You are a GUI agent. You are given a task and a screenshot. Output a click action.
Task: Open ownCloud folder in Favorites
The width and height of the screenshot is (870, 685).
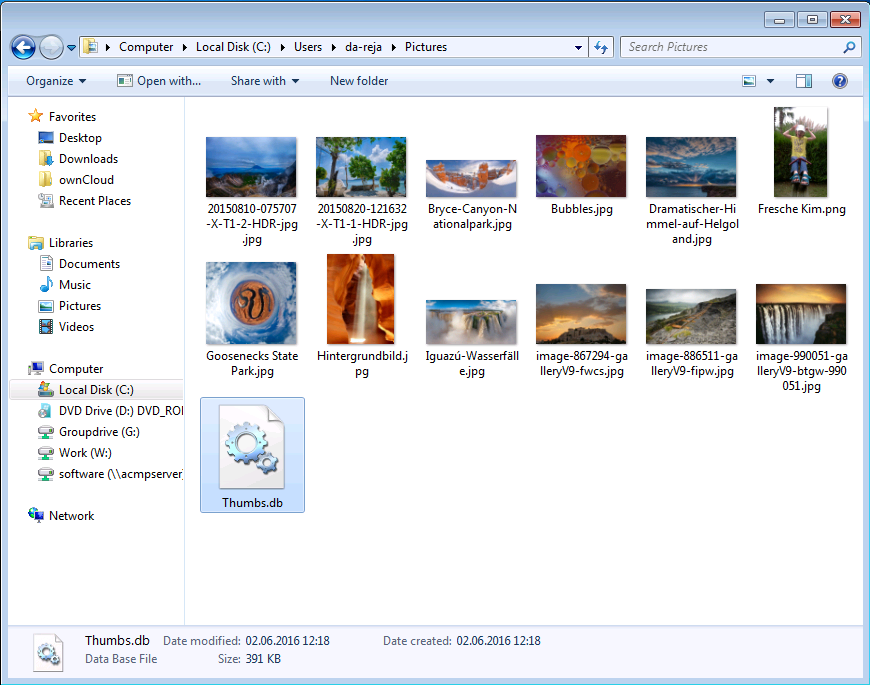click(x=85, y=180)
